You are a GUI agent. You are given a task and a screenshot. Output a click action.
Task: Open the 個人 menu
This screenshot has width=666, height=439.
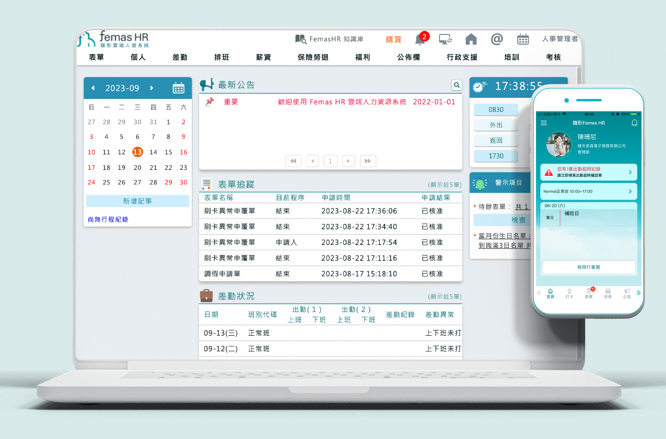tap(138, 57)
